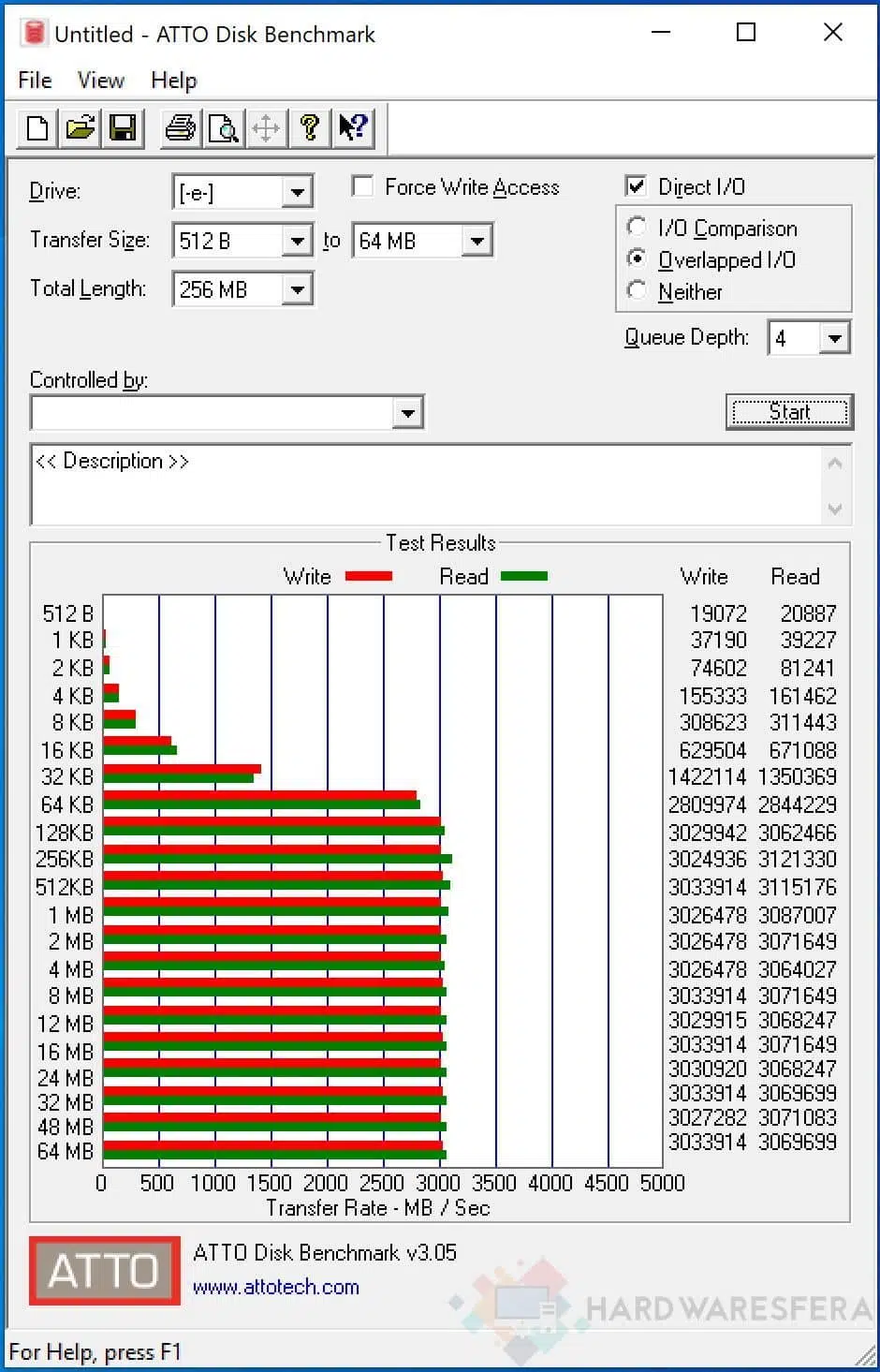Viewport: 880px width, 1372px height.
Task: Save results with the floppy disk icon
Action: coord(123,127)
